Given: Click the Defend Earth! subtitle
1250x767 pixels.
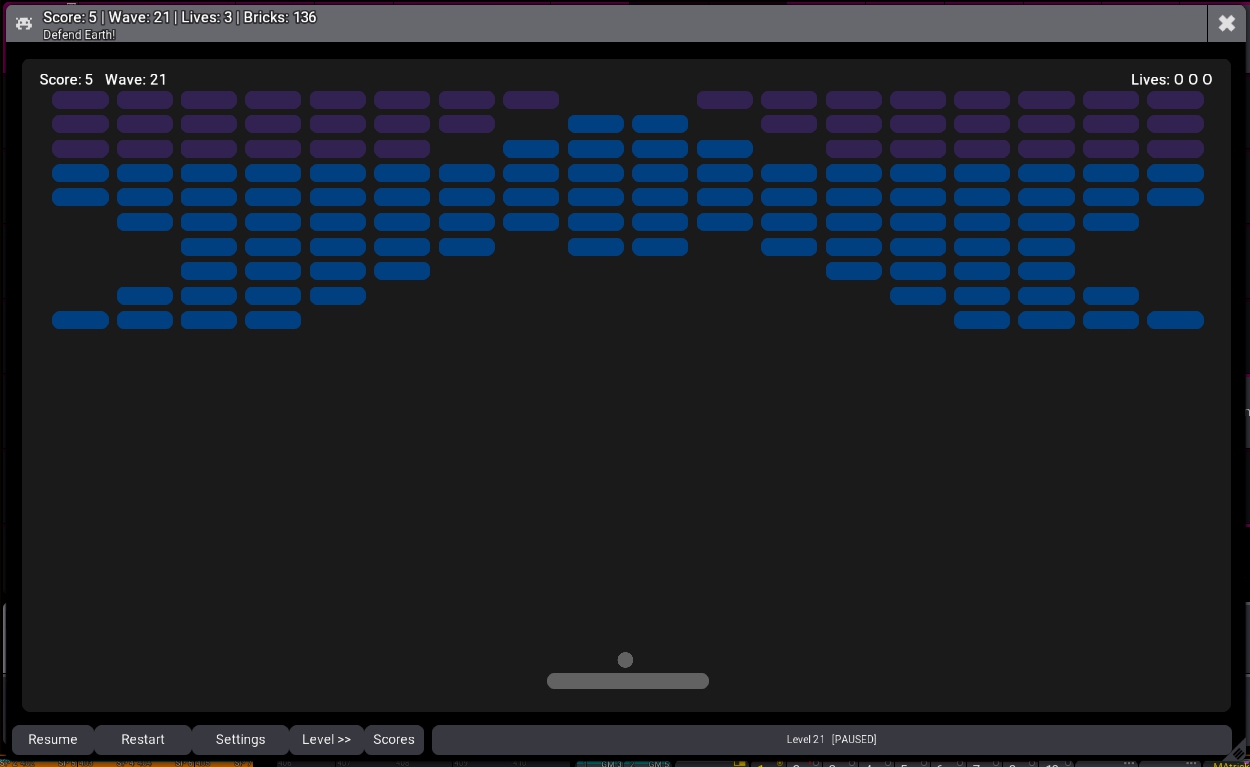Looking at the screenshot, I should (79, 35).
